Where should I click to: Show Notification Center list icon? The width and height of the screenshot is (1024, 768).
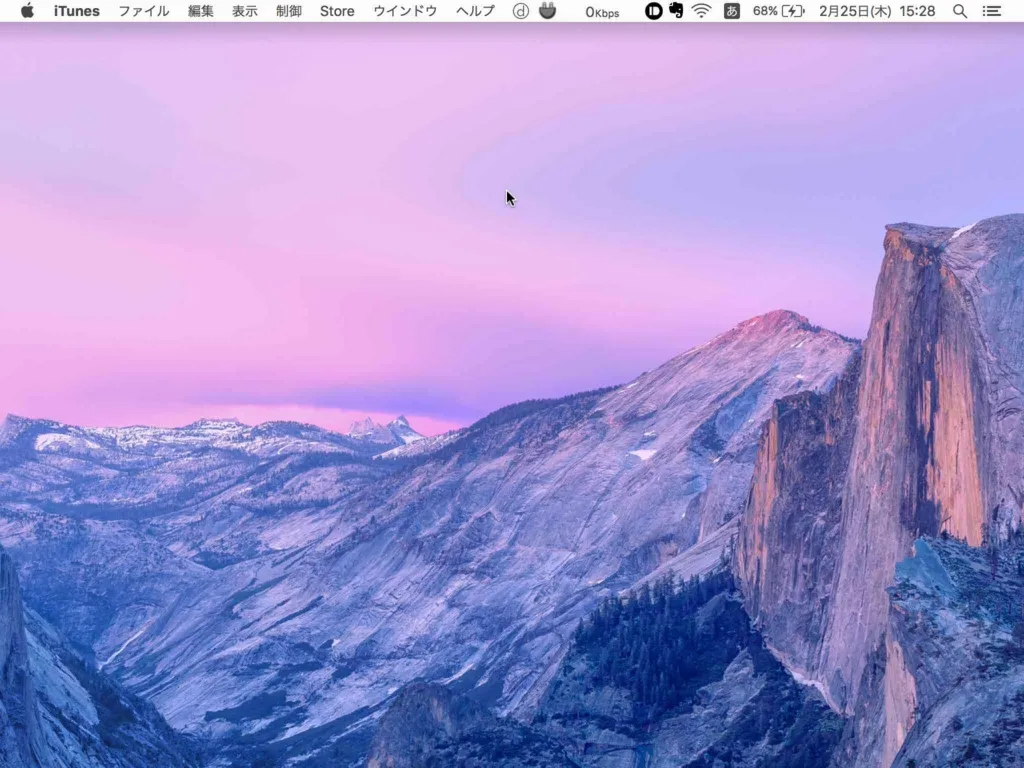(992, 11)
